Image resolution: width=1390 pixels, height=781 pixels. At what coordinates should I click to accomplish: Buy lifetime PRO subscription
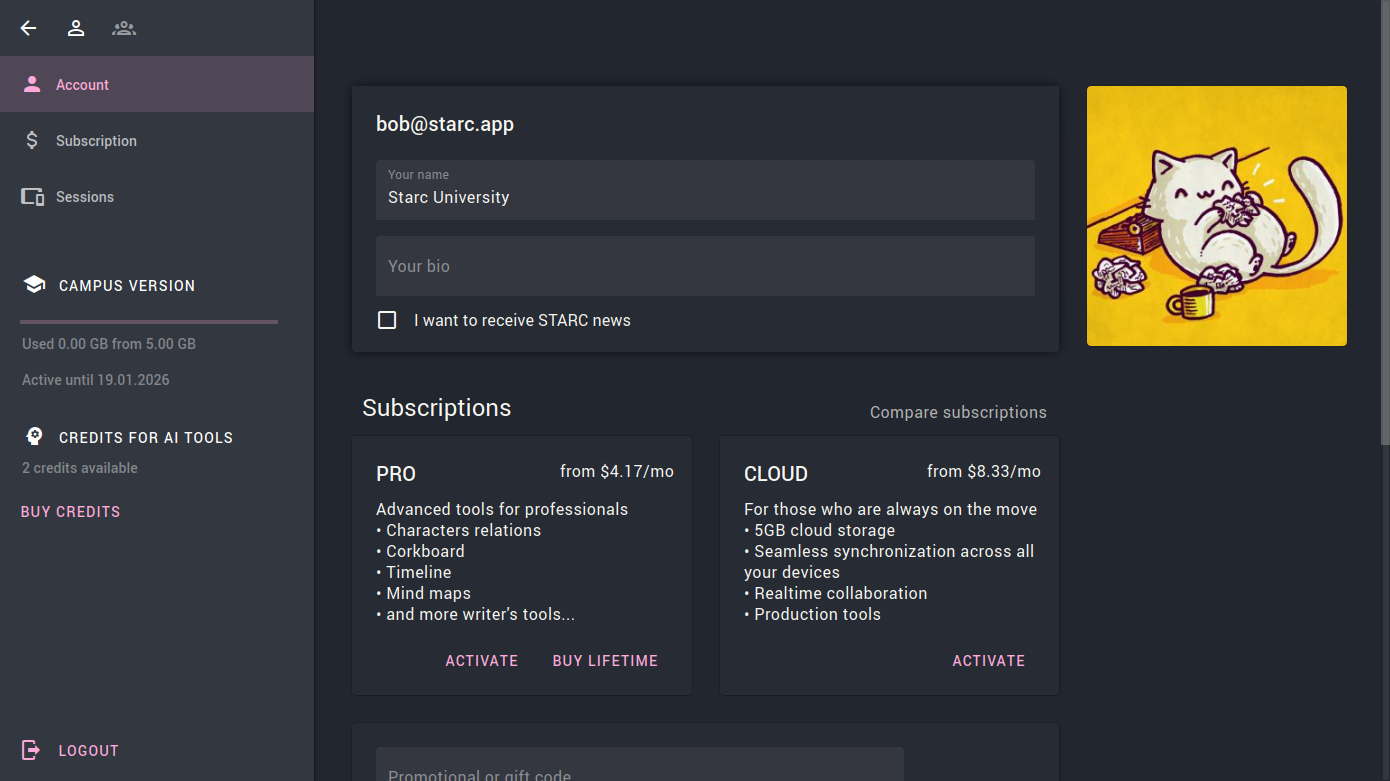tap(605, 660)
